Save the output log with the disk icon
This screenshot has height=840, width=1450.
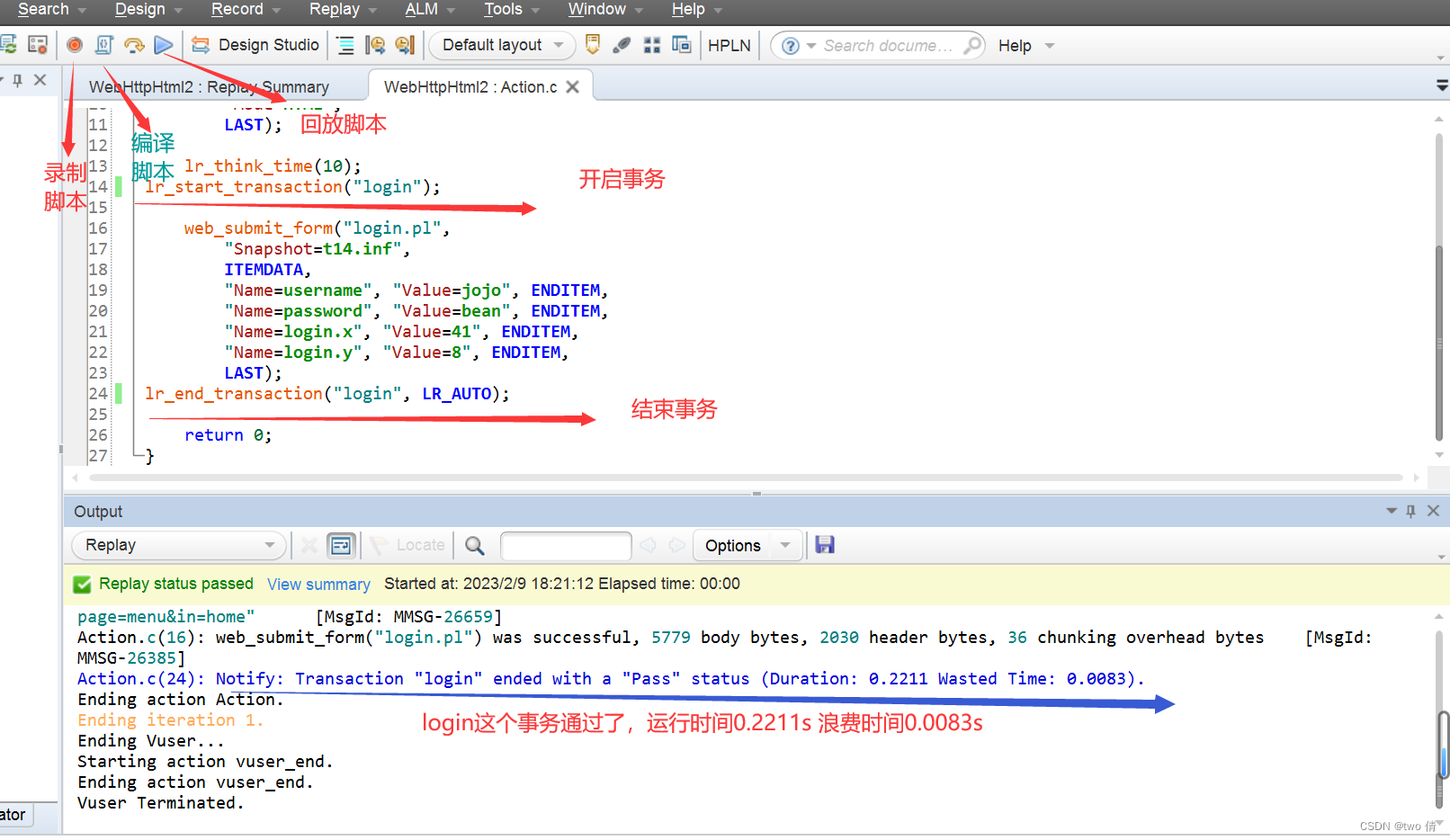(825, 545)
